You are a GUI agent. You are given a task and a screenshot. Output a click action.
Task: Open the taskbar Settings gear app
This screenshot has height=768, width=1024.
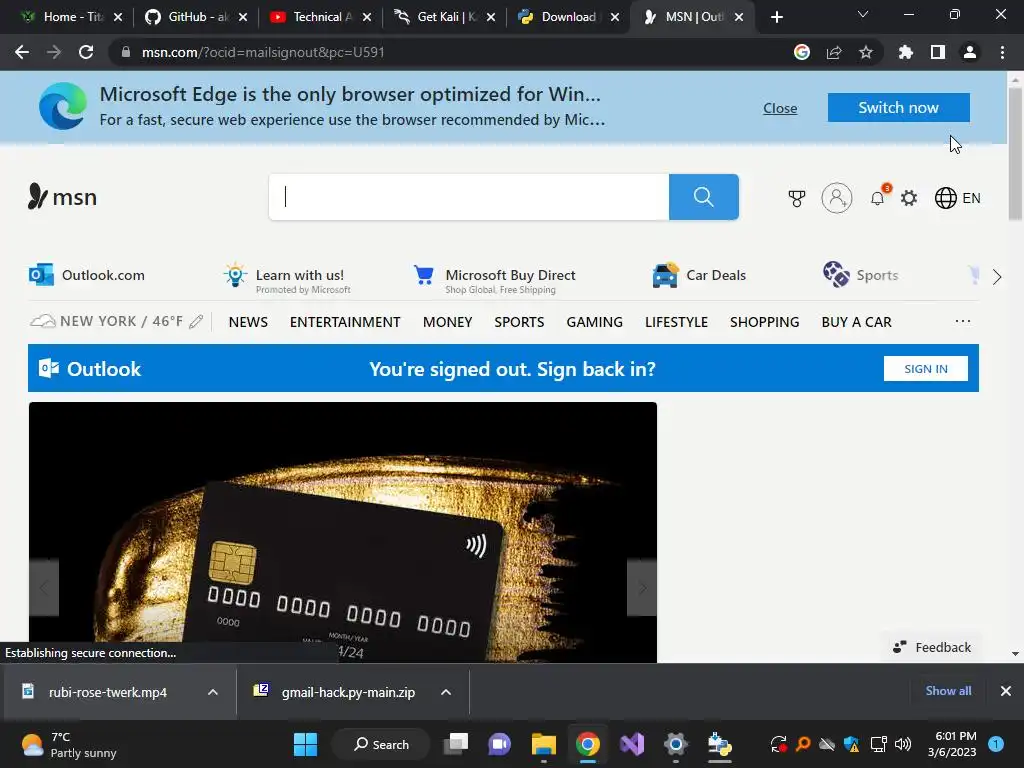(x=675, y=744)
